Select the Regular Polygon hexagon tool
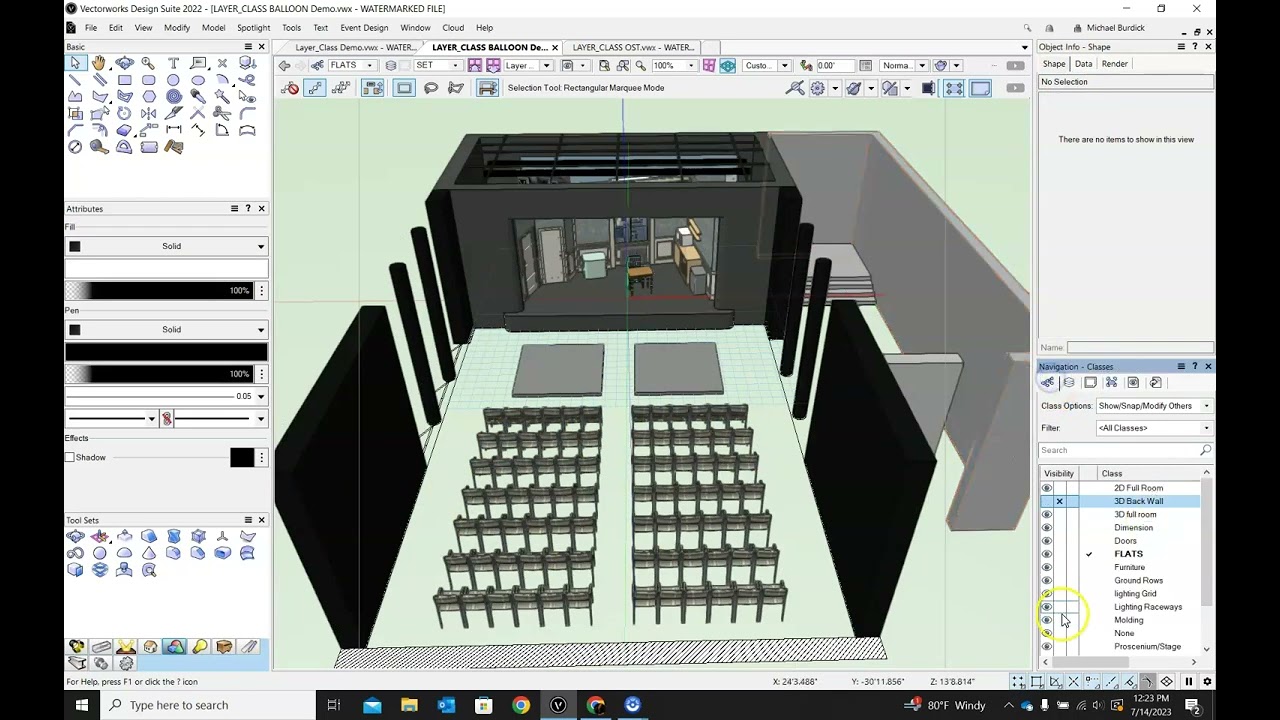 pos(149,96)
